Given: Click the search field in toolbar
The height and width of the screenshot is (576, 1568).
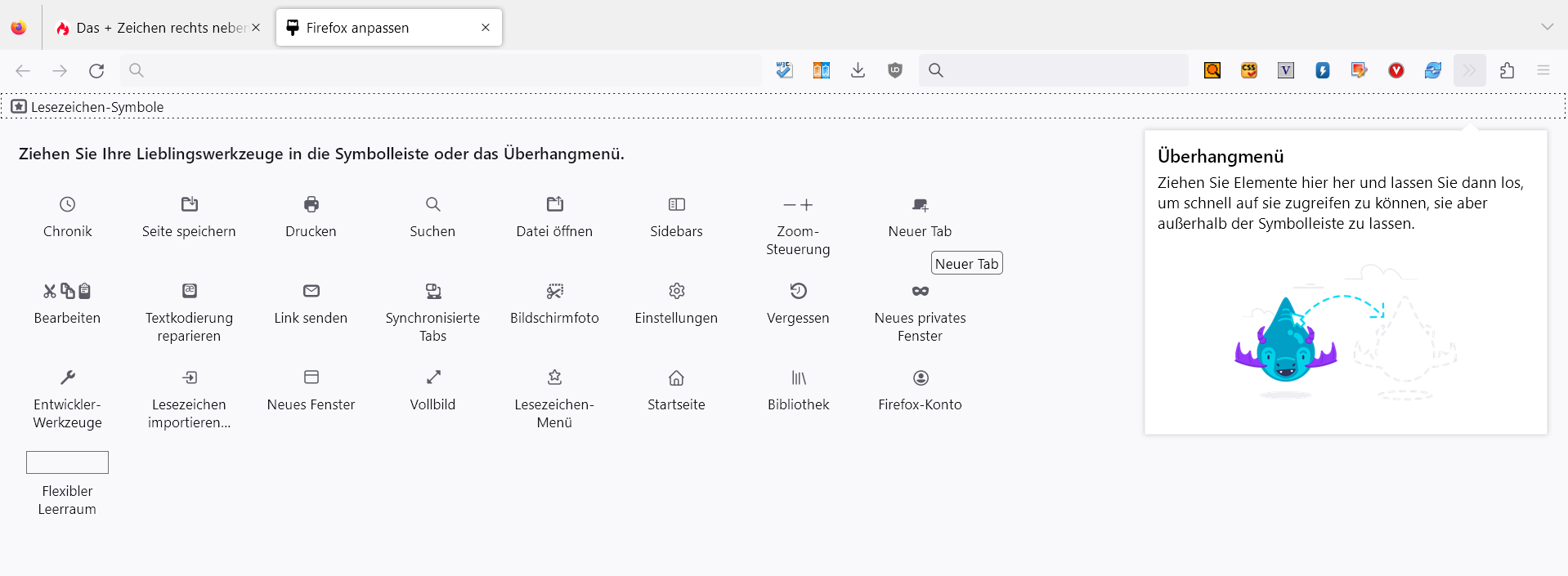Looking at the screenshot, I should click(1063, 70).
